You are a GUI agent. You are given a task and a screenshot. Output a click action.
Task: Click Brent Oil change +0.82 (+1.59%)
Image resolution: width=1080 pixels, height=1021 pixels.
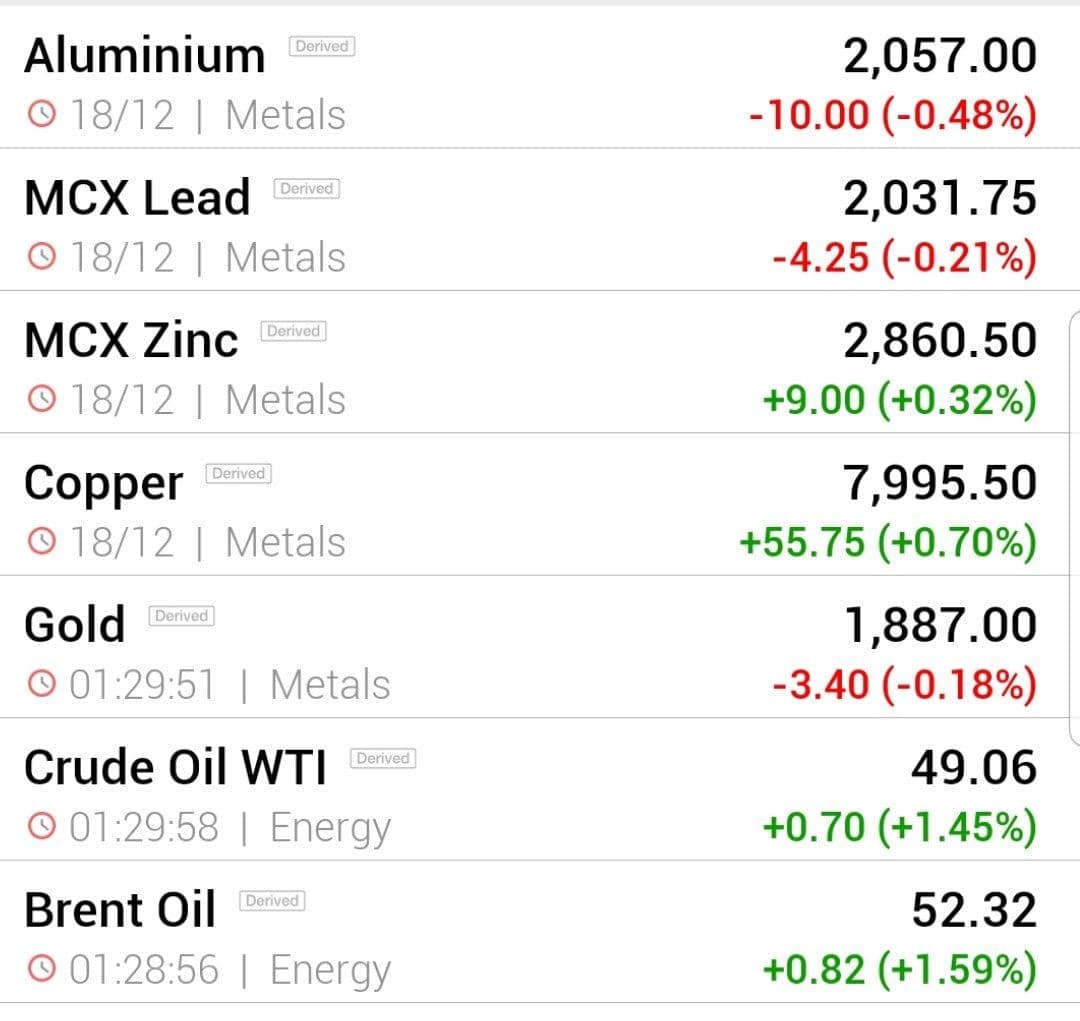[x=900, y=969]
